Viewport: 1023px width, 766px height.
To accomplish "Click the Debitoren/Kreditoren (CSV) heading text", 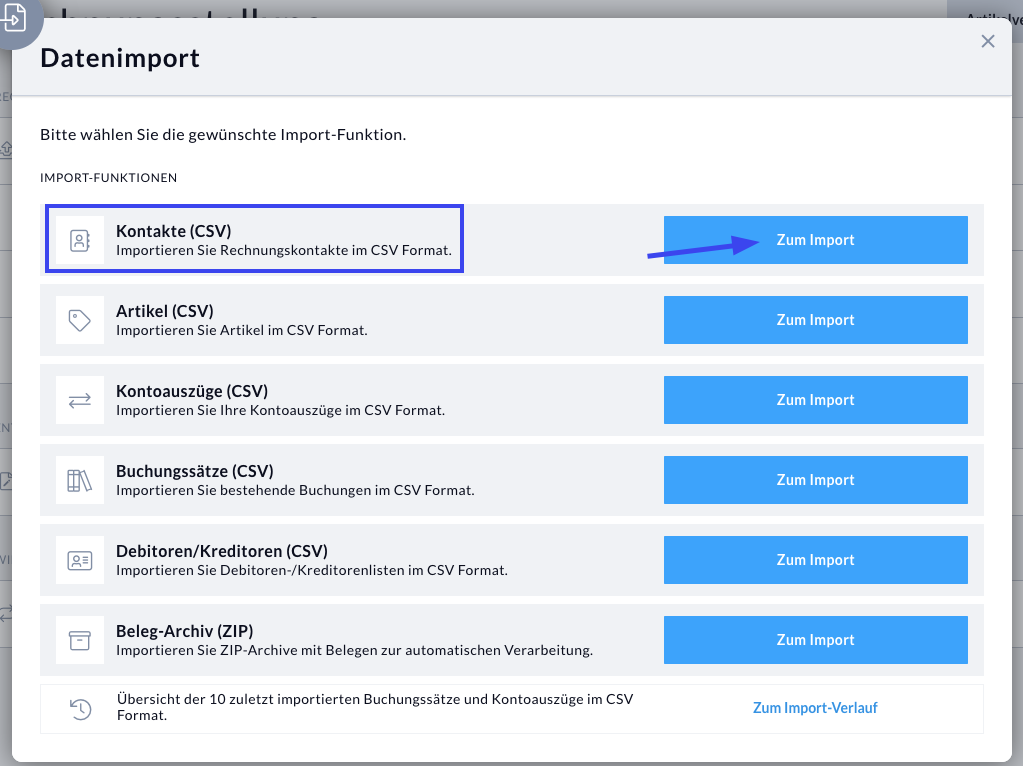I will point(222,551).
